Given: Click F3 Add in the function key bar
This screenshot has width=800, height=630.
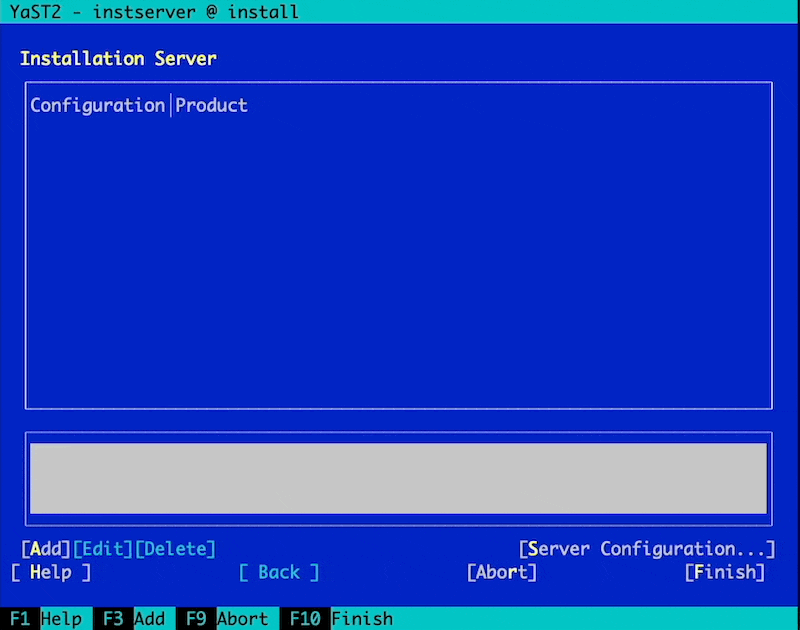Looking at the screenshot, I should [134, 619].
